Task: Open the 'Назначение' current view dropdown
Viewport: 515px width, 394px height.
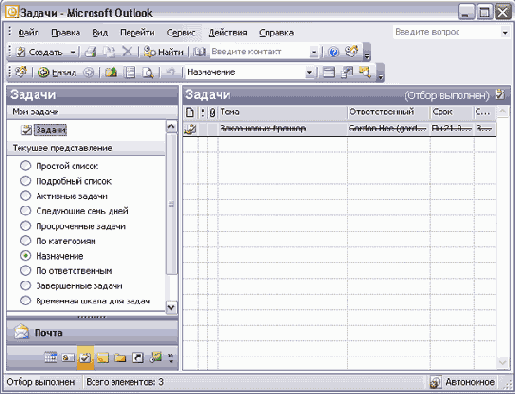Action: pos(310,72)
